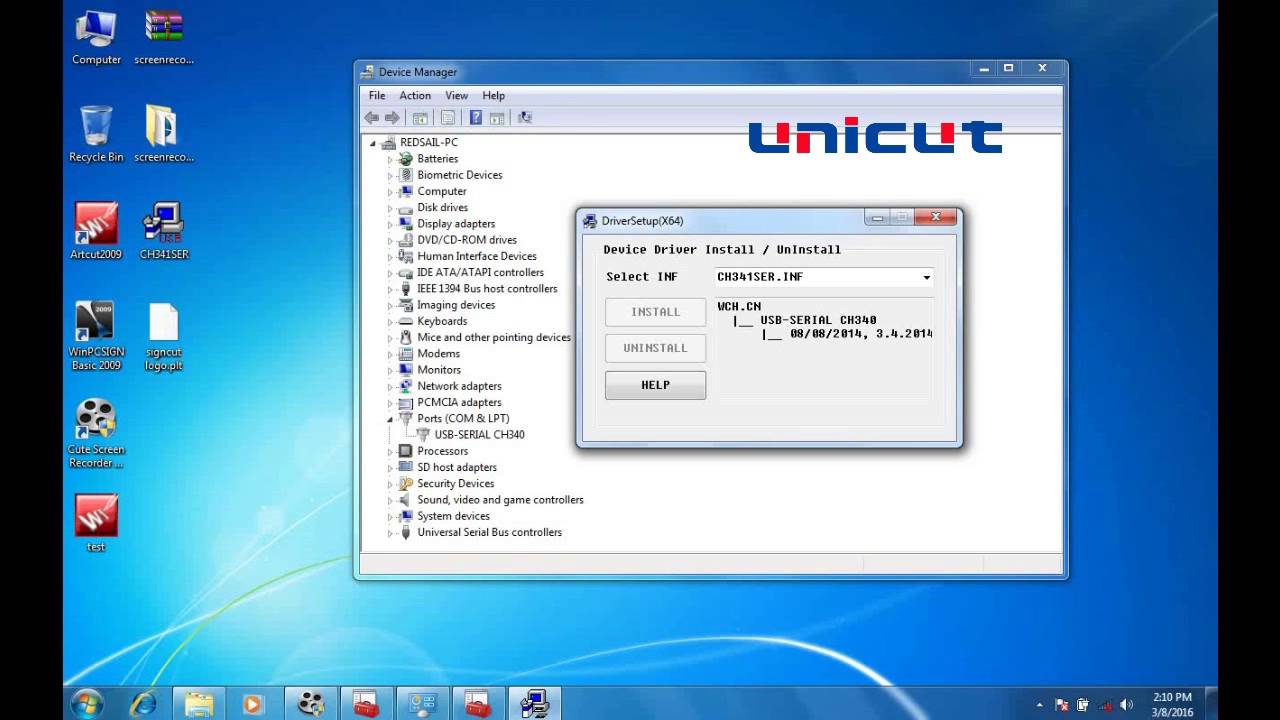Click the UNINSTALL button in DriverSetup

click(x=655, y=348)
